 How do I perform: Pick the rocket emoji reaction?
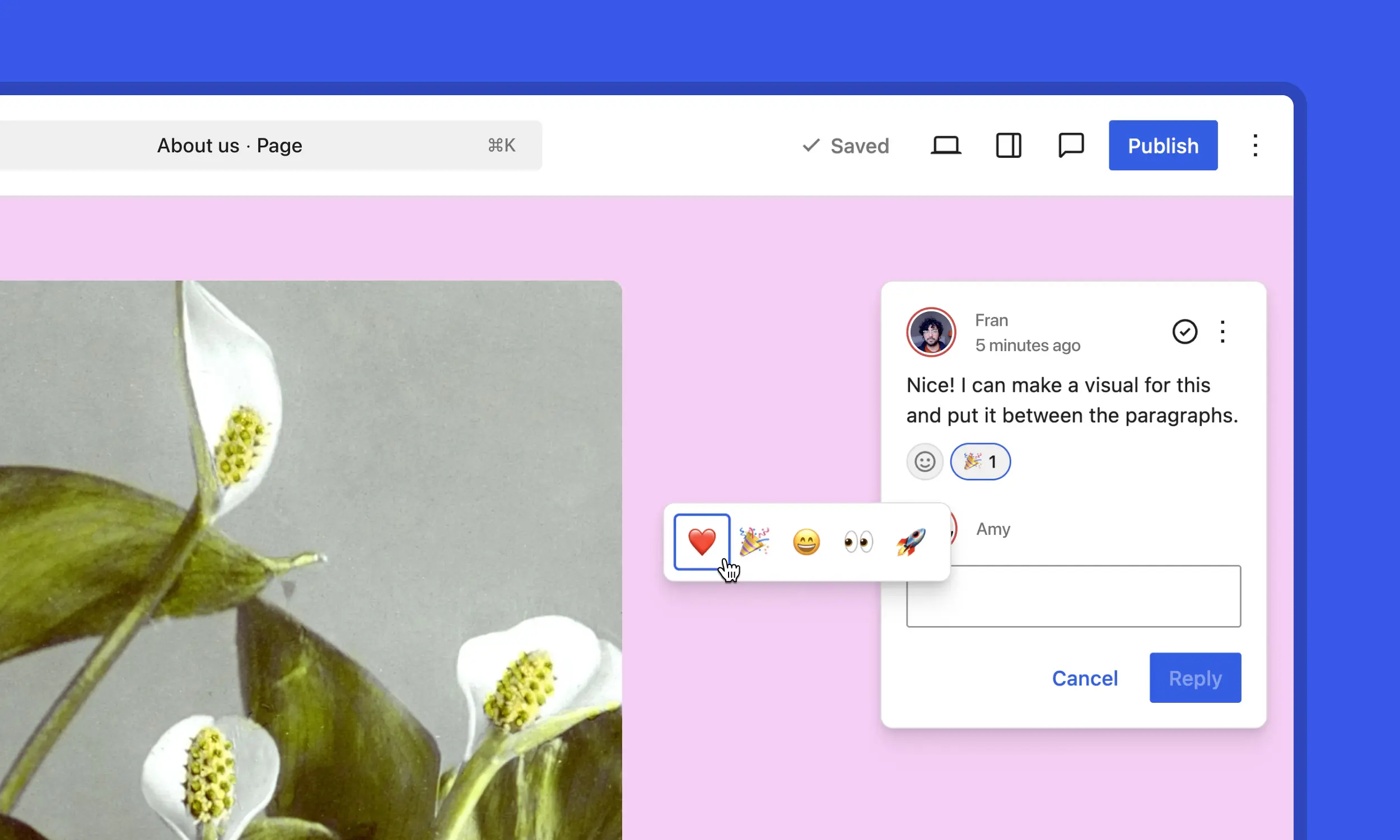[x=911, y=542]
